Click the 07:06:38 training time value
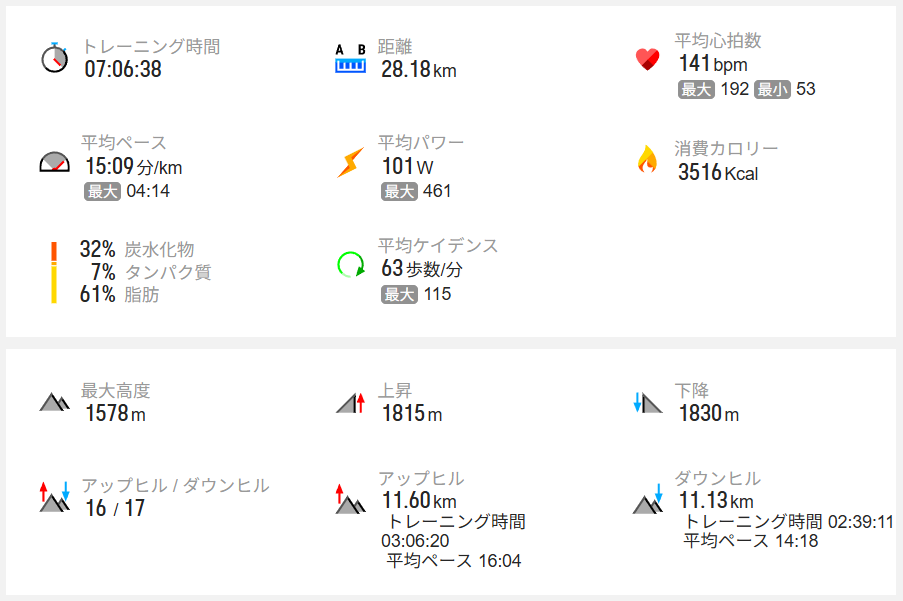 pyautogui.click(x=123, y=69)
